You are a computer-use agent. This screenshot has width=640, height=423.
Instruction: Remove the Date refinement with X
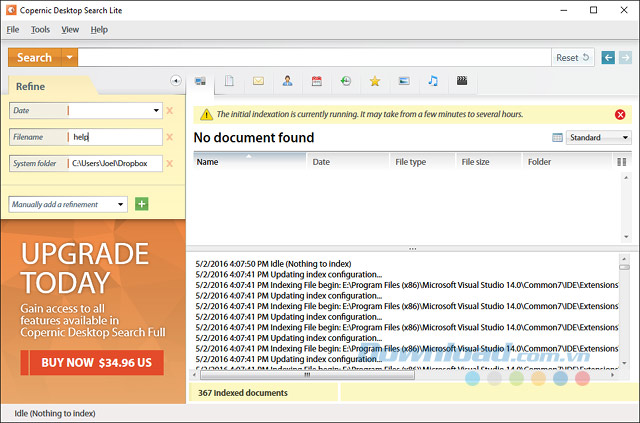coord(170,111)
